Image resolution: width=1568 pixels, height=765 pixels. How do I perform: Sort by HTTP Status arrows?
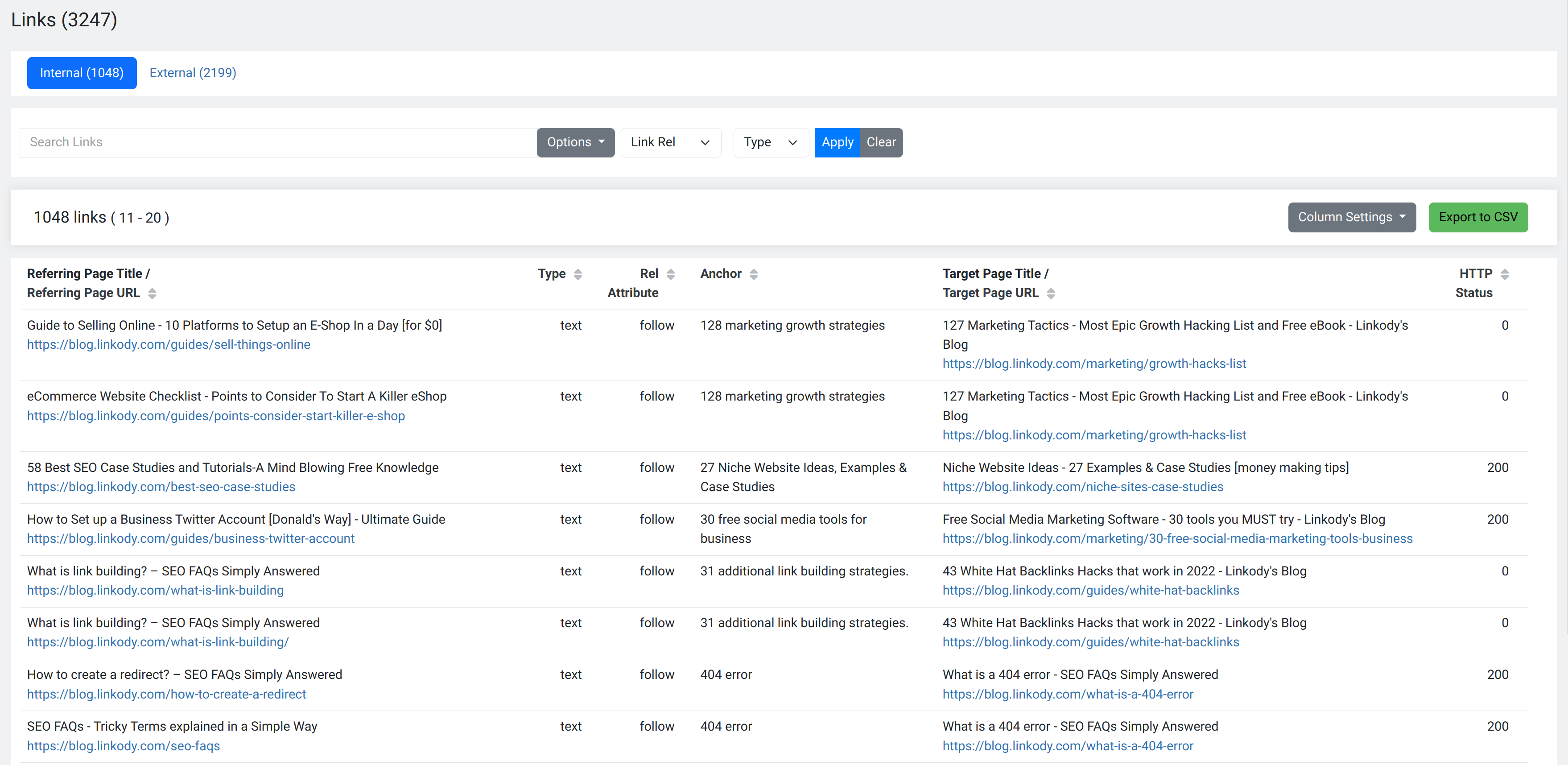(1504, 274)
